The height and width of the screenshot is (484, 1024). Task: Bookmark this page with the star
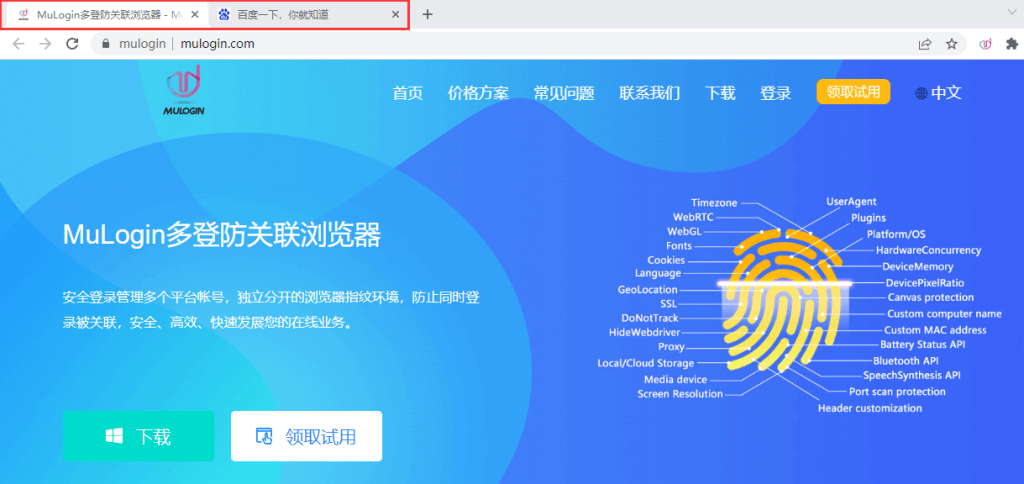[x=952, y=44]
